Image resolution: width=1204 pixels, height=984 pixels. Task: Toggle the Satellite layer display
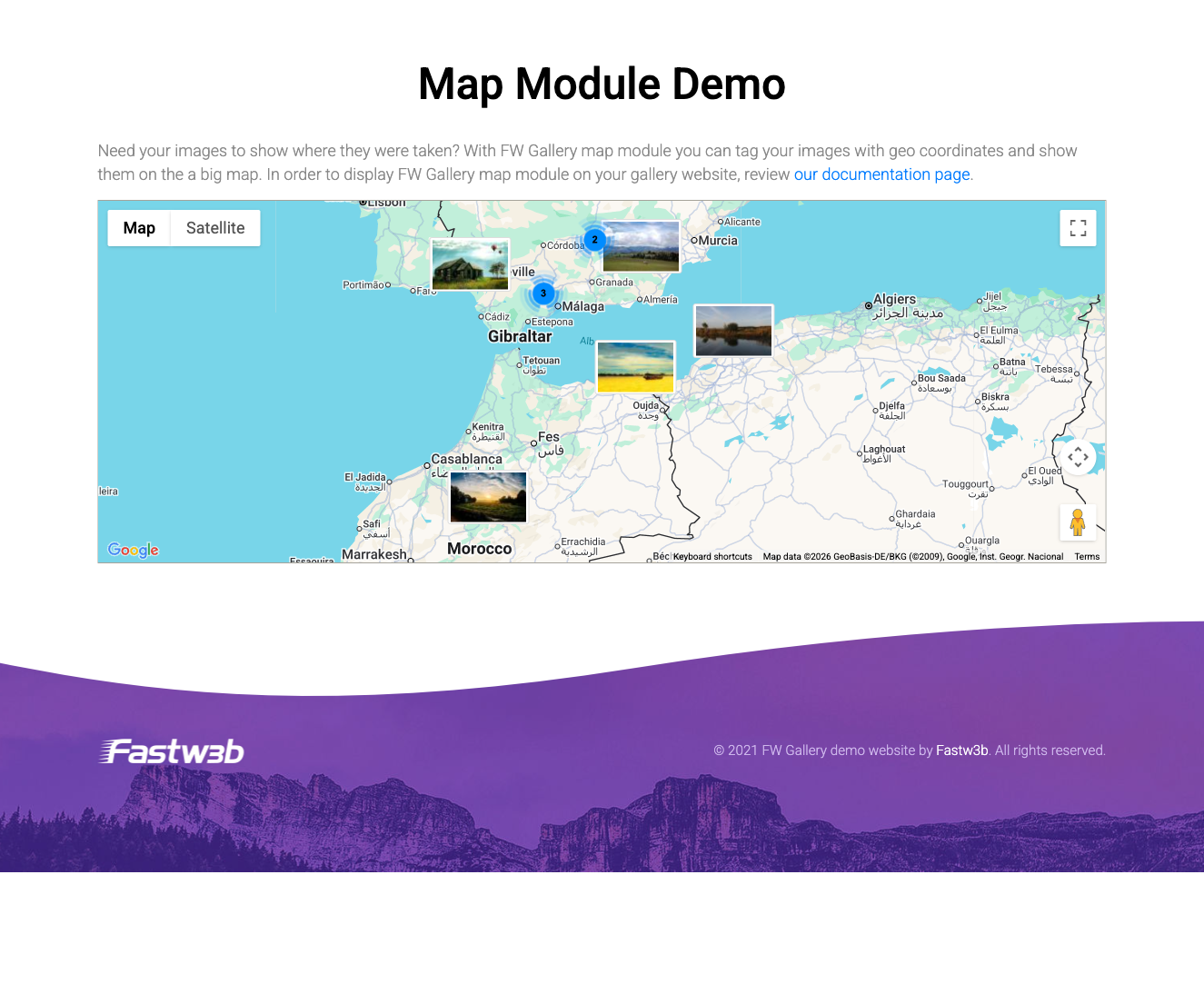coord(214,228)
